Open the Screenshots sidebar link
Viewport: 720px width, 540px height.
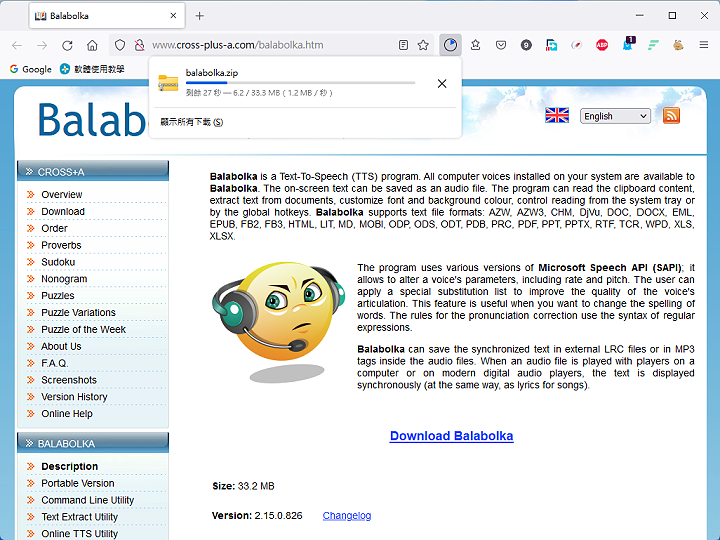[x=69, y=380]
